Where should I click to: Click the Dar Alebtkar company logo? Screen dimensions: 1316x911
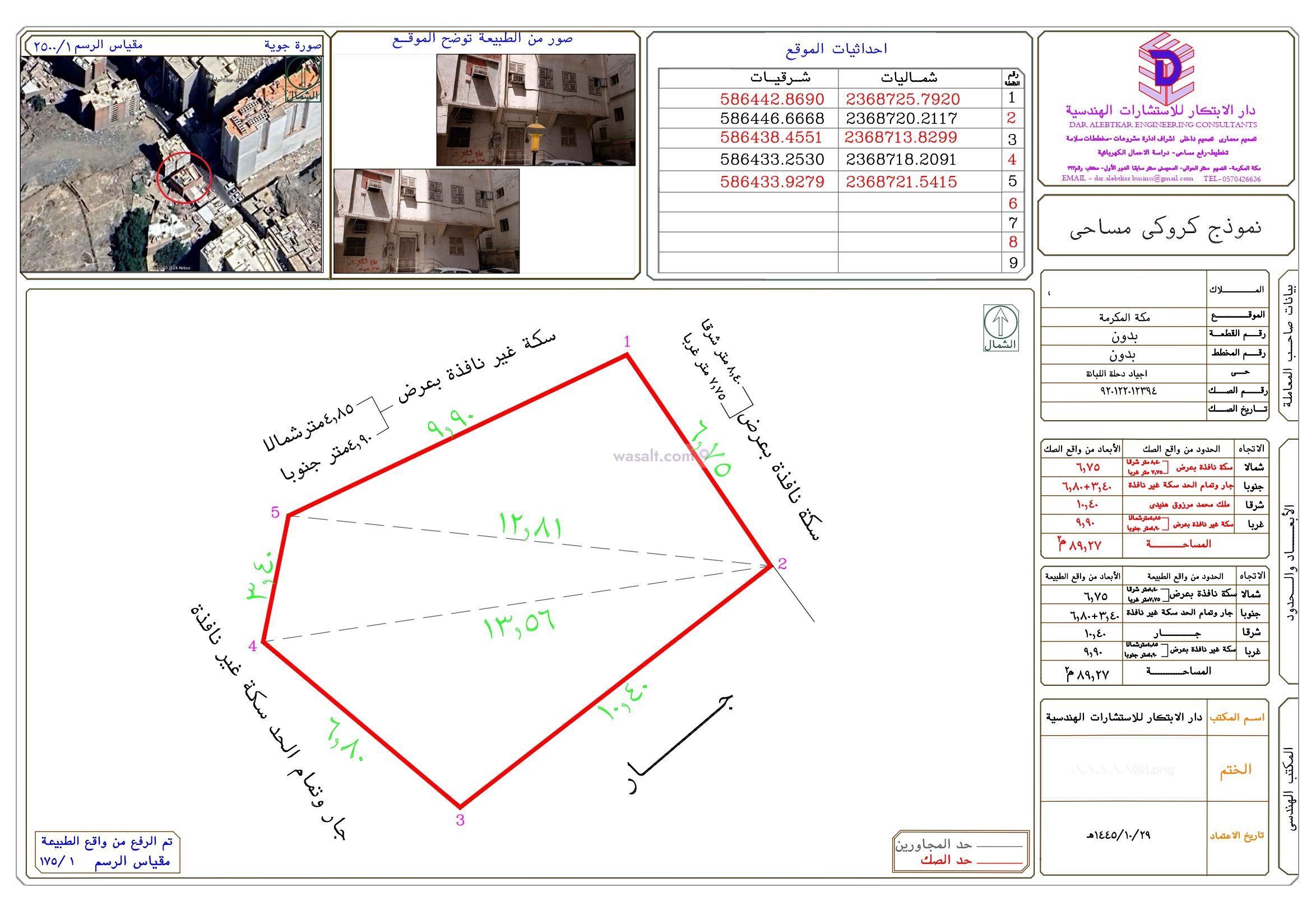(1165, 68)
